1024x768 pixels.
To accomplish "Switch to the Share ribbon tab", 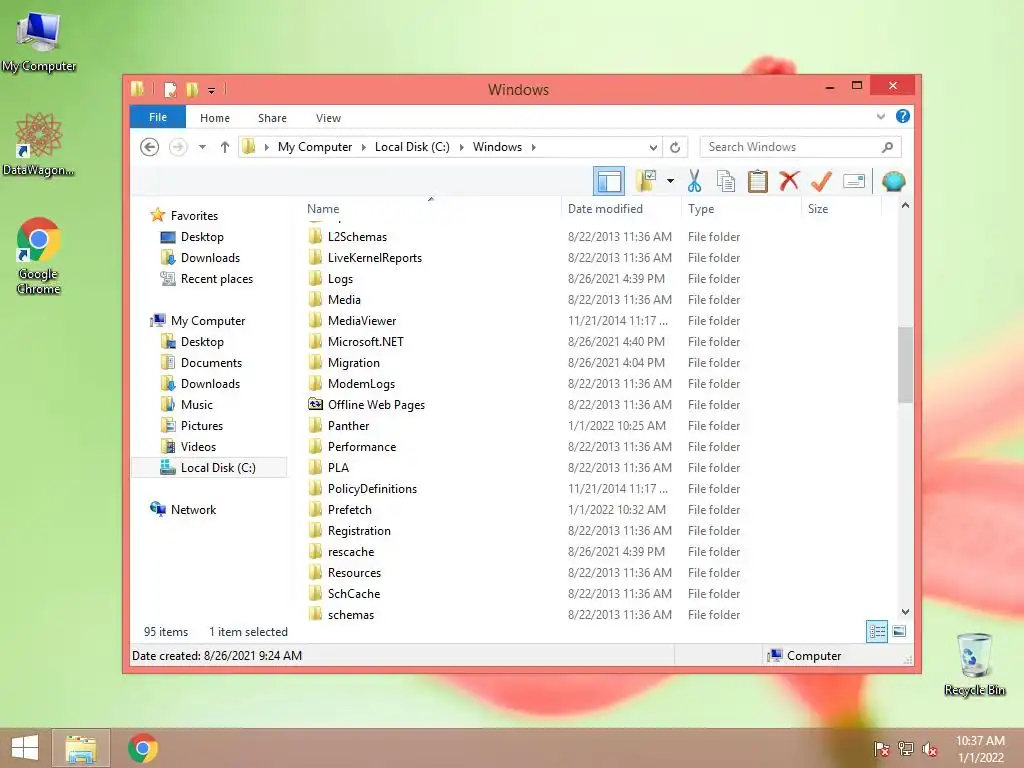I will pos(272,118).
